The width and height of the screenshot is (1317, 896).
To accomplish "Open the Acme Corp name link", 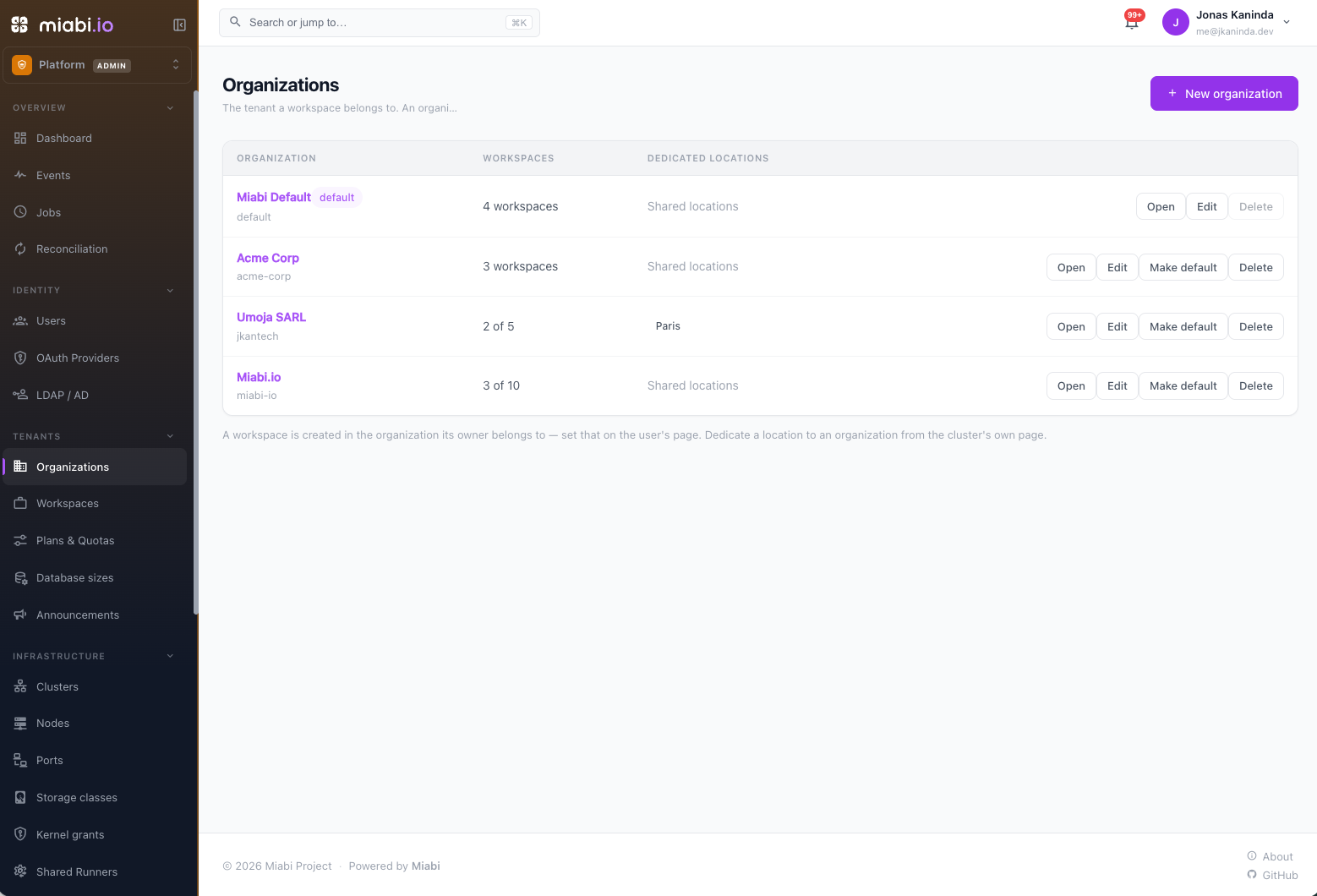I will click(268, 258).
